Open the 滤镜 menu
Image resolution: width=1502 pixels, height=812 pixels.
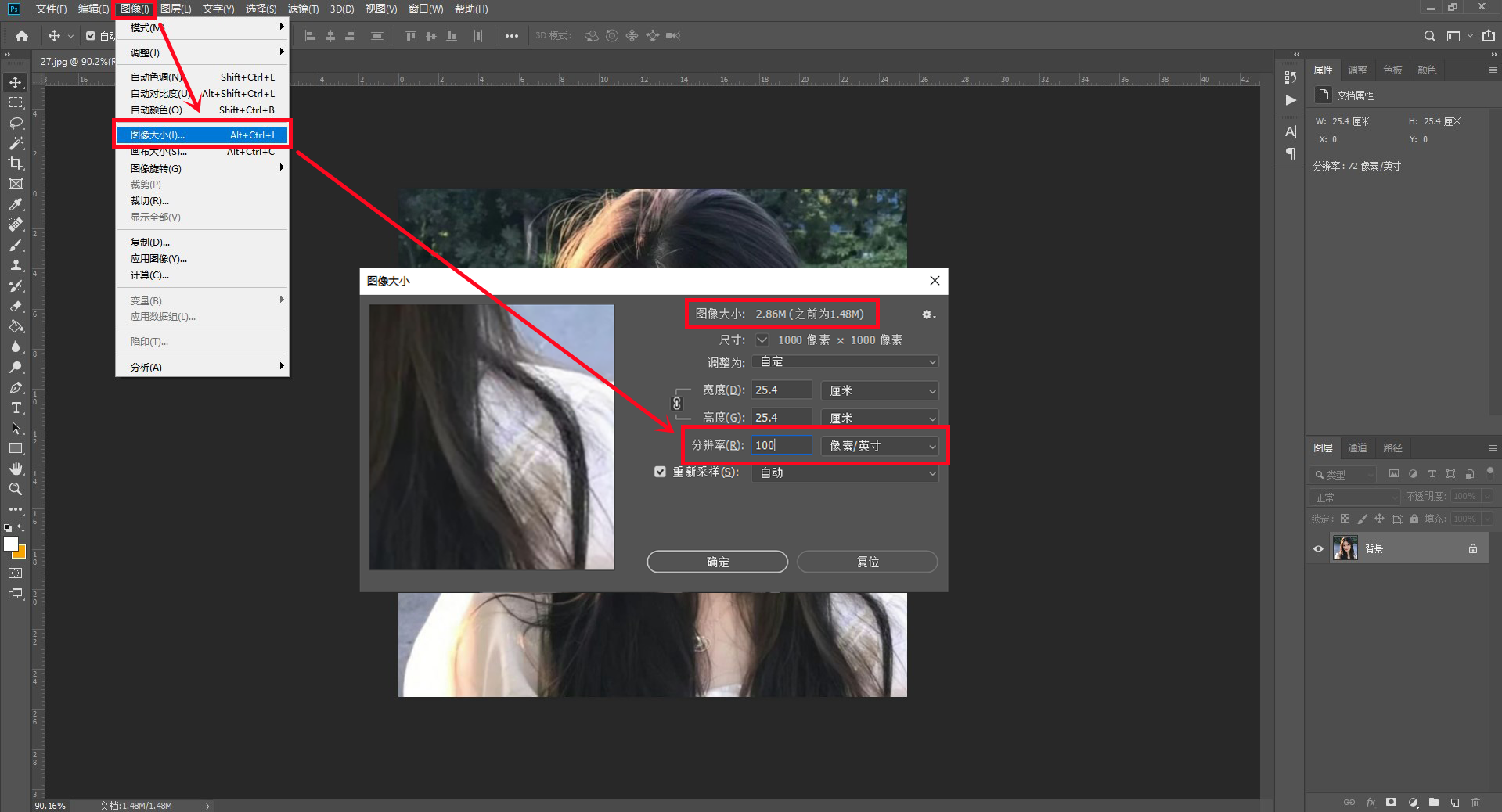point(303,9)
